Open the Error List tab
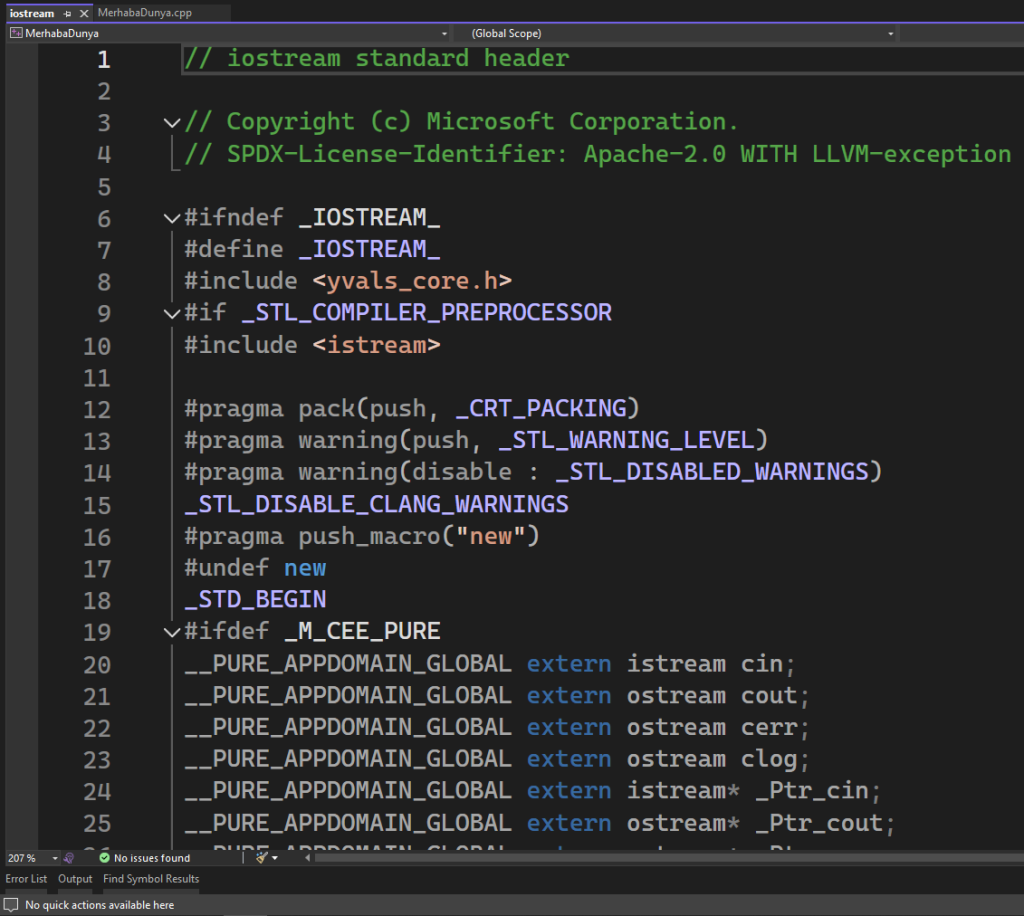The height and width of the screenshot is (916, 1024). (26, 879)
